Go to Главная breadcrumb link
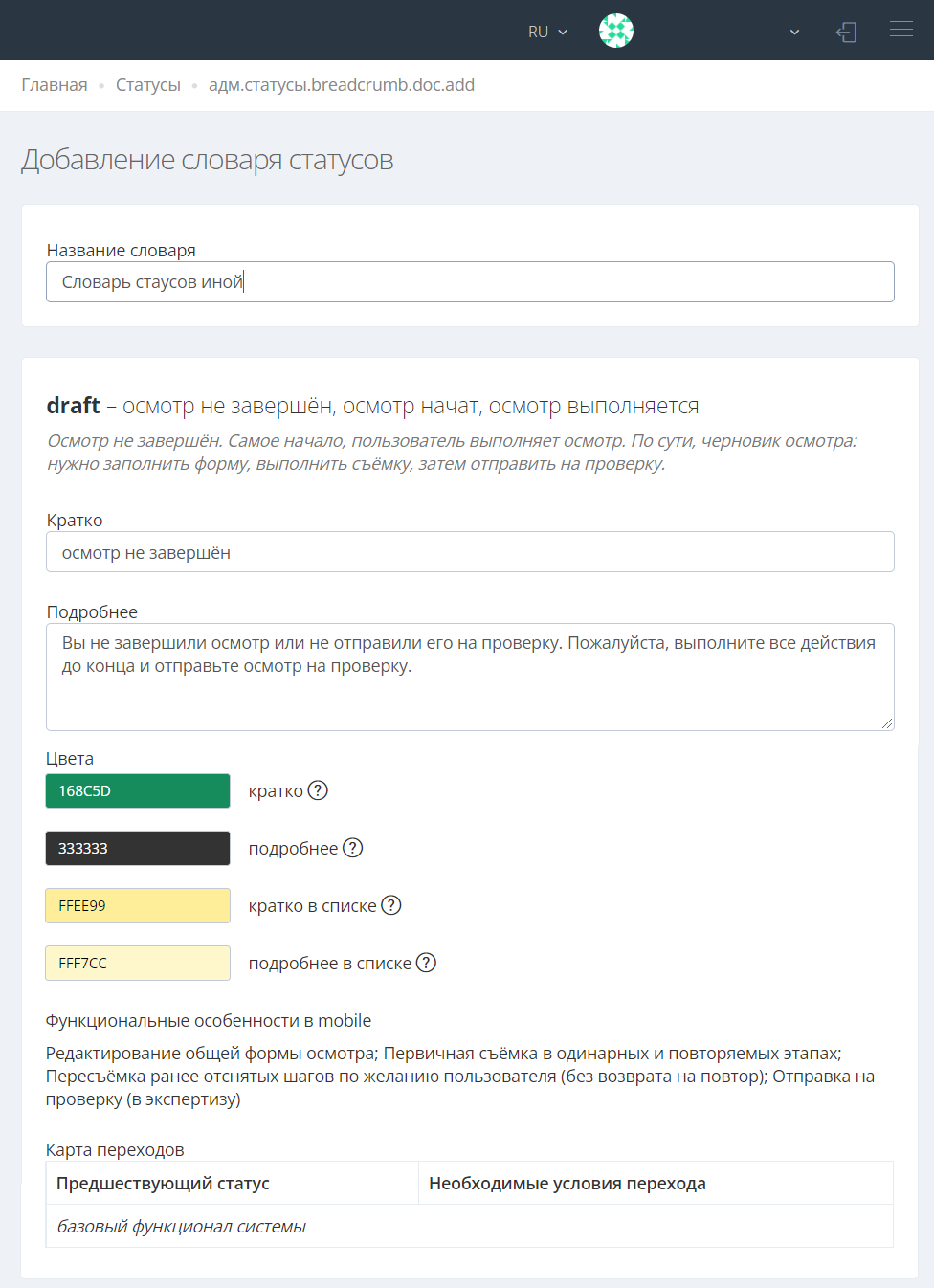934x1288 pixels. tap(55, 85)
